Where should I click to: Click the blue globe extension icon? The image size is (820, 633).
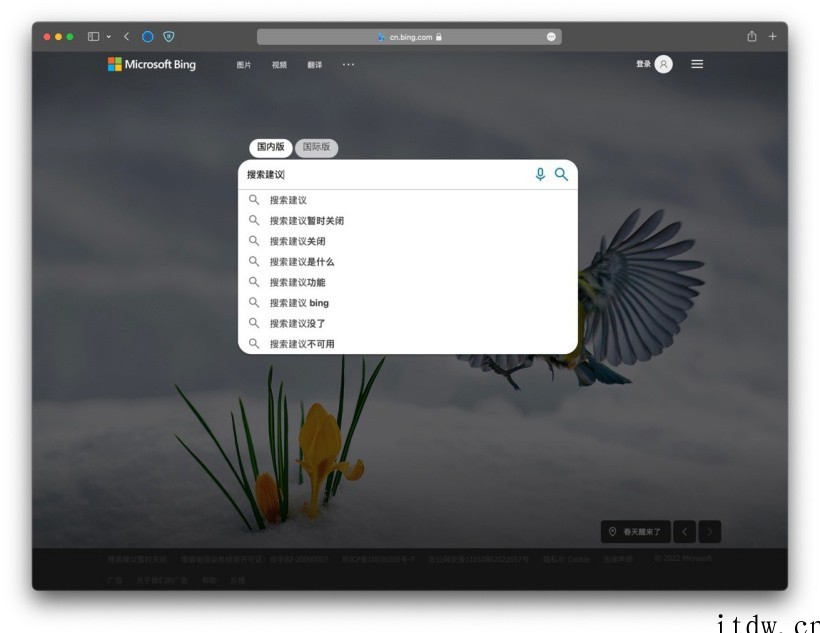pos(148,37)
